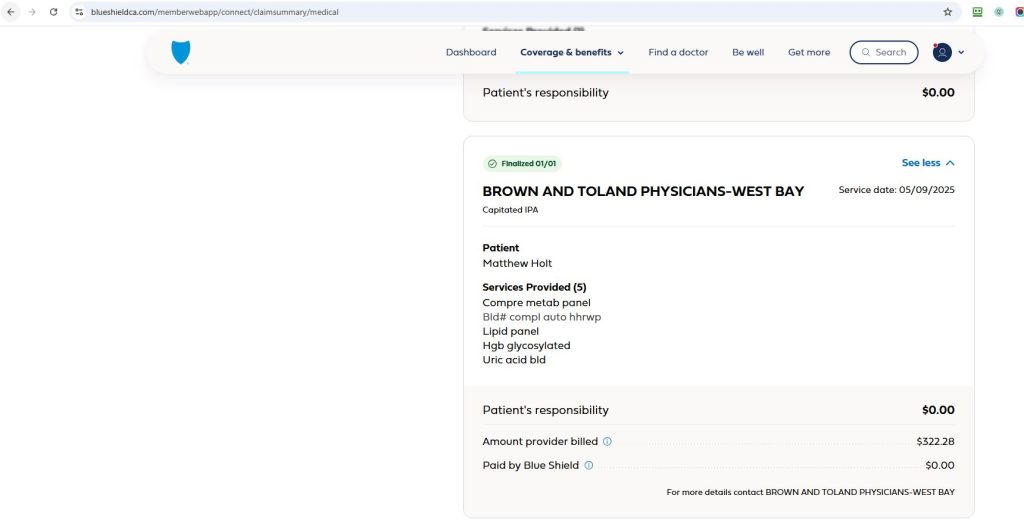Collapse the claim with See less

coord(928,163)
